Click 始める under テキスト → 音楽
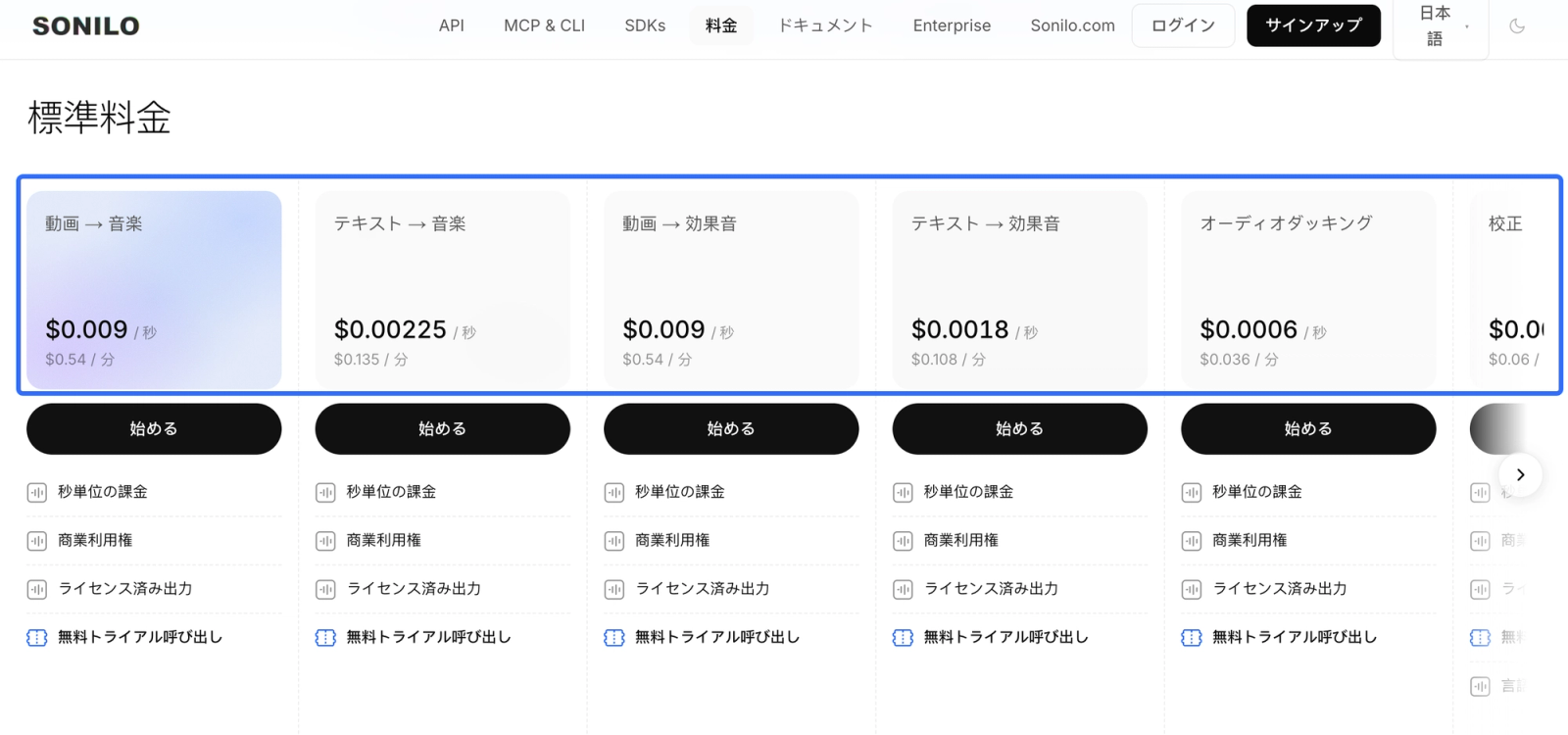 click(443, 428)
